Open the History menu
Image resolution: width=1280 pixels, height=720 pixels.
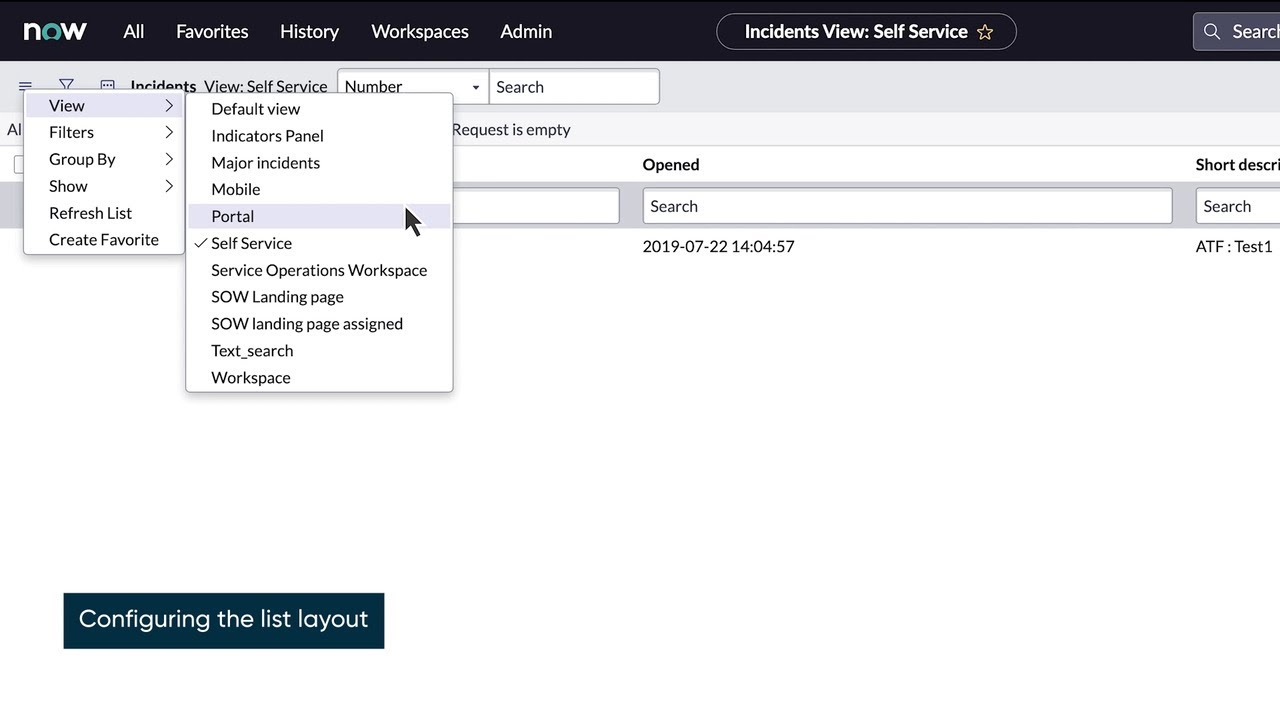(309, 31)
